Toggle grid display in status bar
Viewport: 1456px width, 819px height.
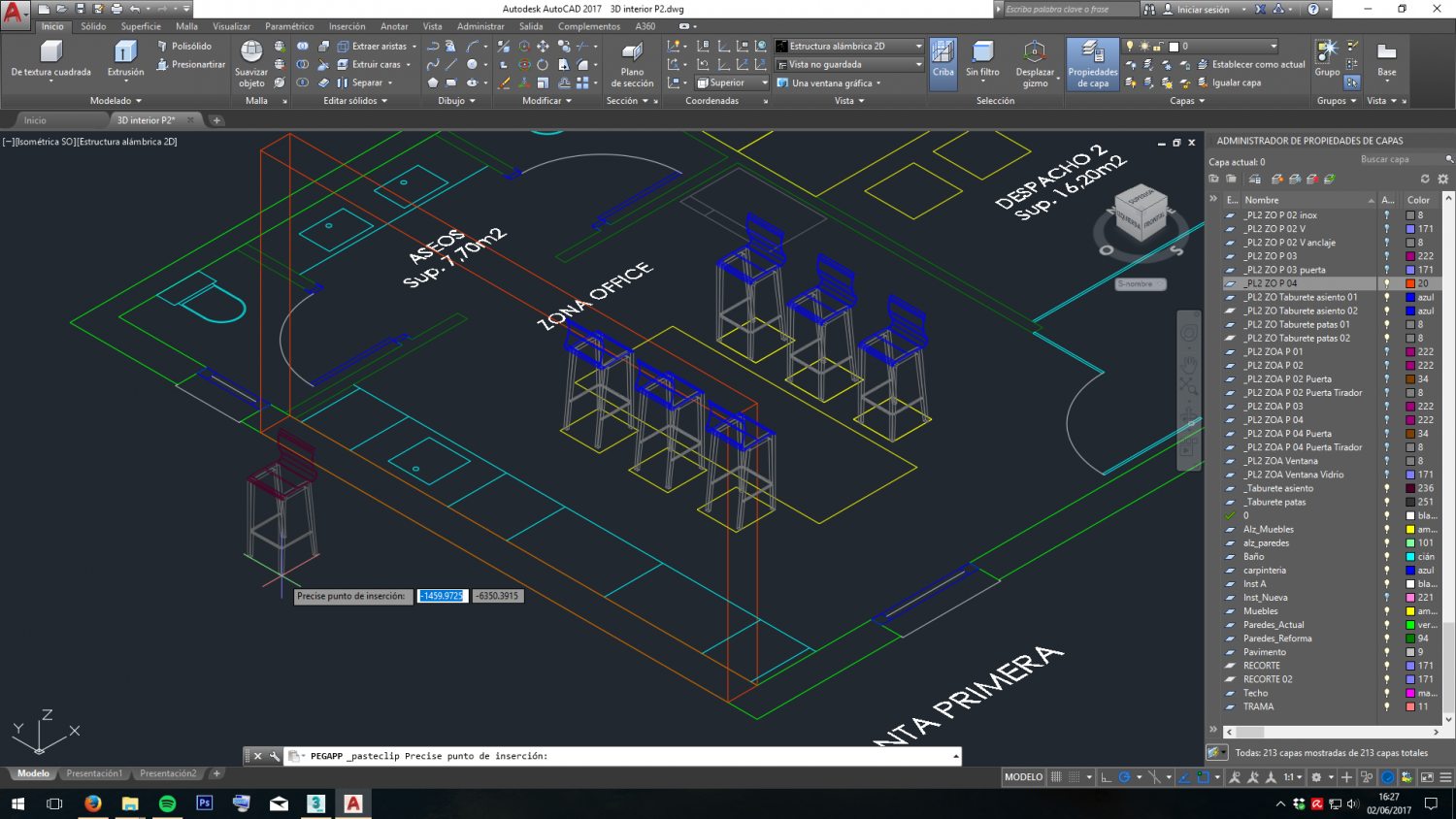[1056, 777]
